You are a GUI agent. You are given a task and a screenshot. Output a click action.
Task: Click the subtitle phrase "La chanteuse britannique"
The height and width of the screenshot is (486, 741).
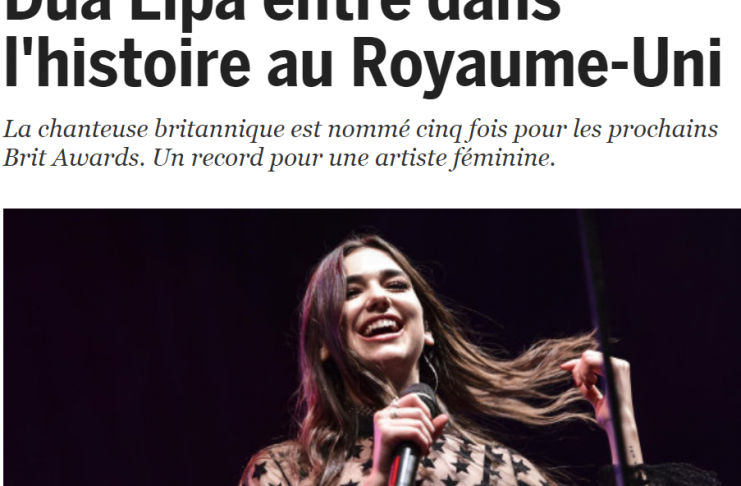tap(144, 129)
